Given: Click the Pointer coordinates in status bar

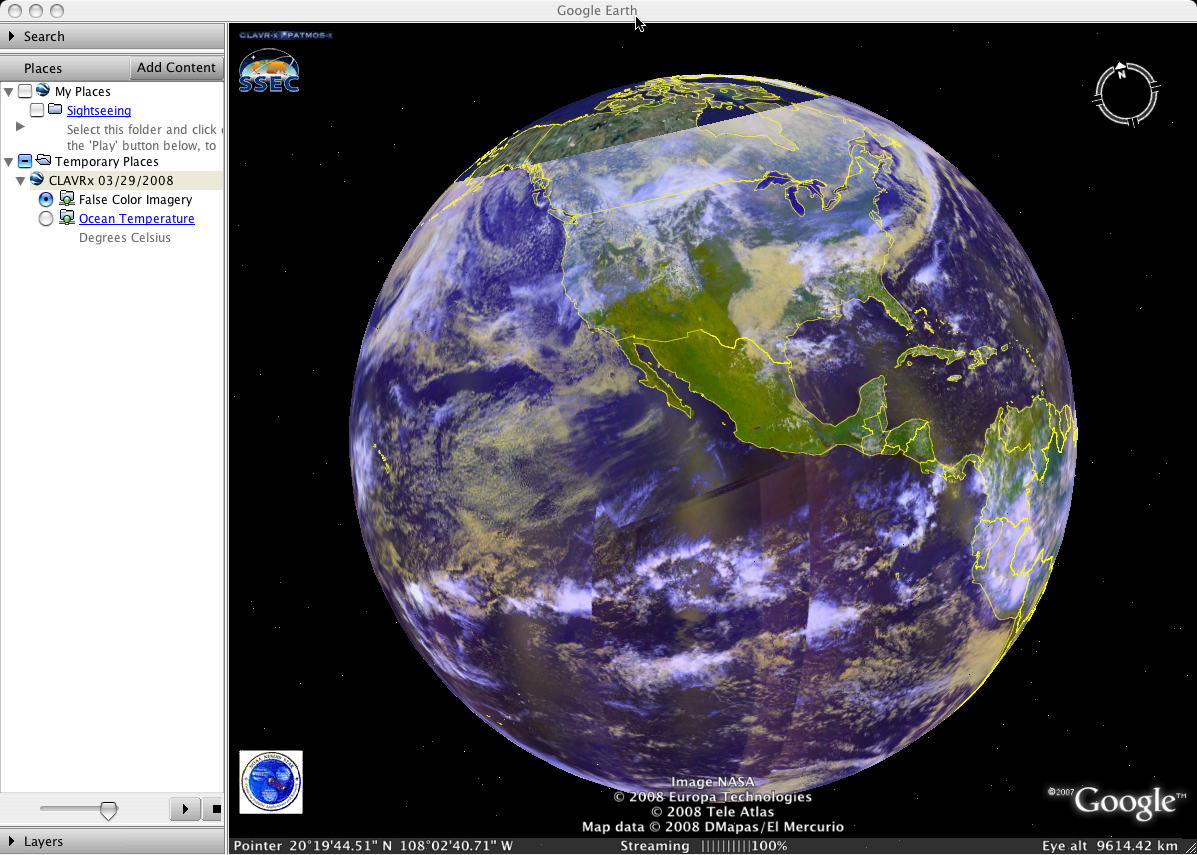Looking at the screenshot, I should tap(373, 846).
